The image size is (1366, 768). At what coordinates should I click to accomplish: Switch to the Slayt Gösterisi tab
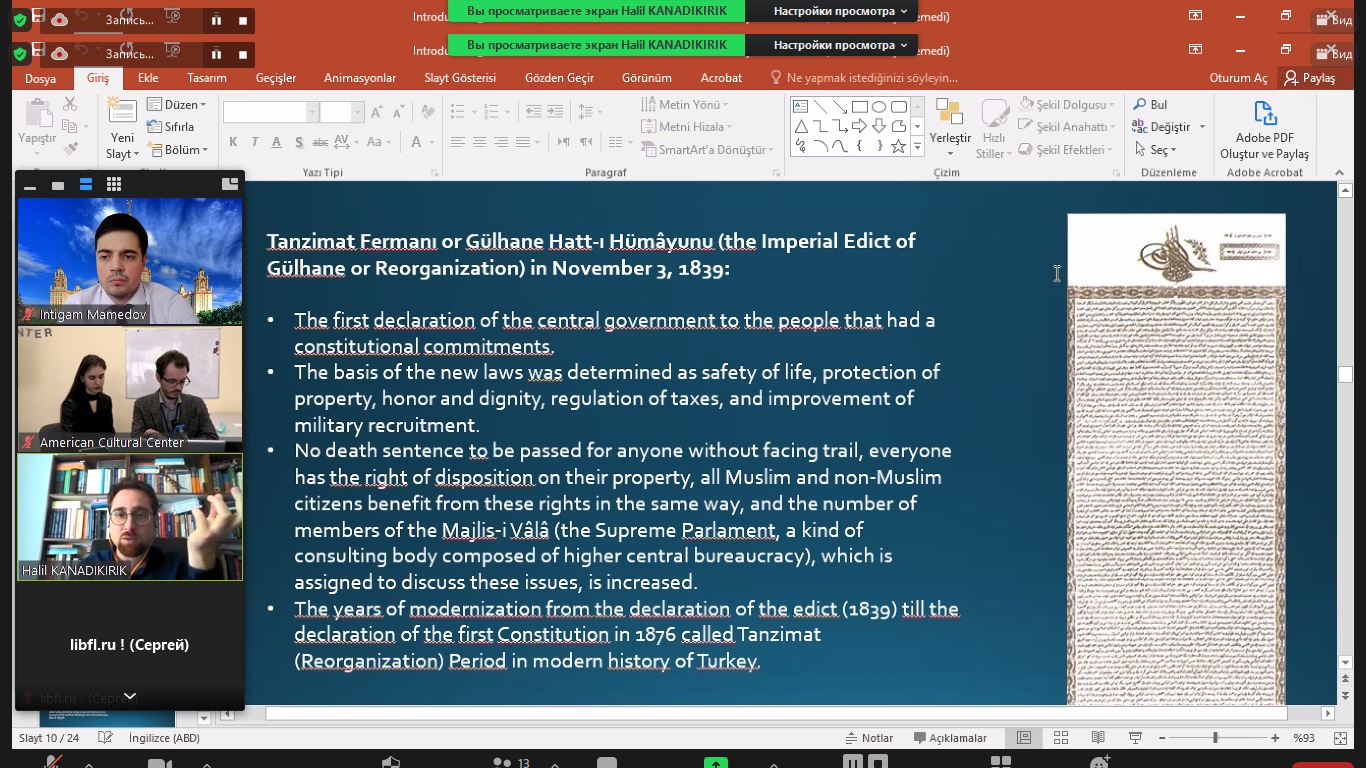pyautogui.click(x=460, y=78)
